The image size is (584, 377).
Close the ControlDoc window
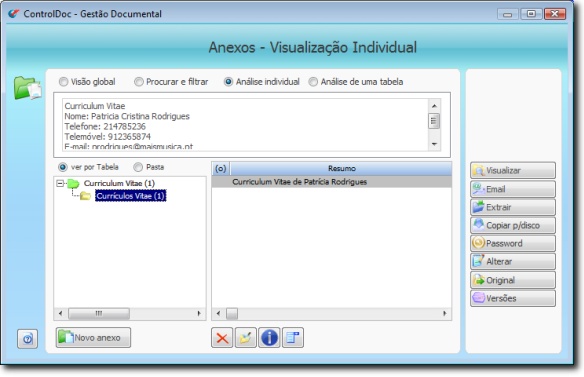click(555, 14)
